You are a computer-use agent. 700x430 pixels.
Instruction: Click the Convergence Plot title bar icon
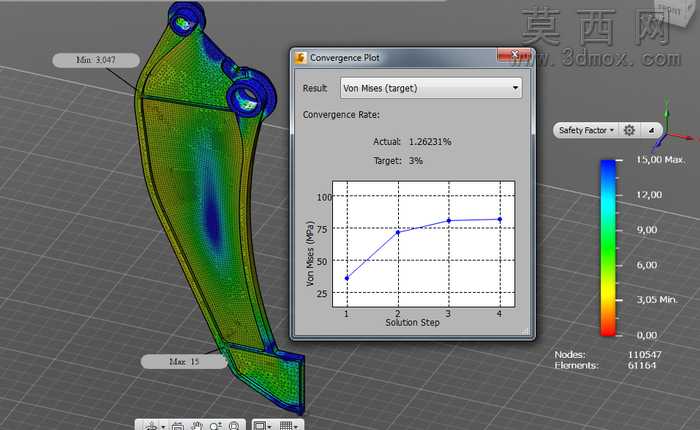point(301,58)
